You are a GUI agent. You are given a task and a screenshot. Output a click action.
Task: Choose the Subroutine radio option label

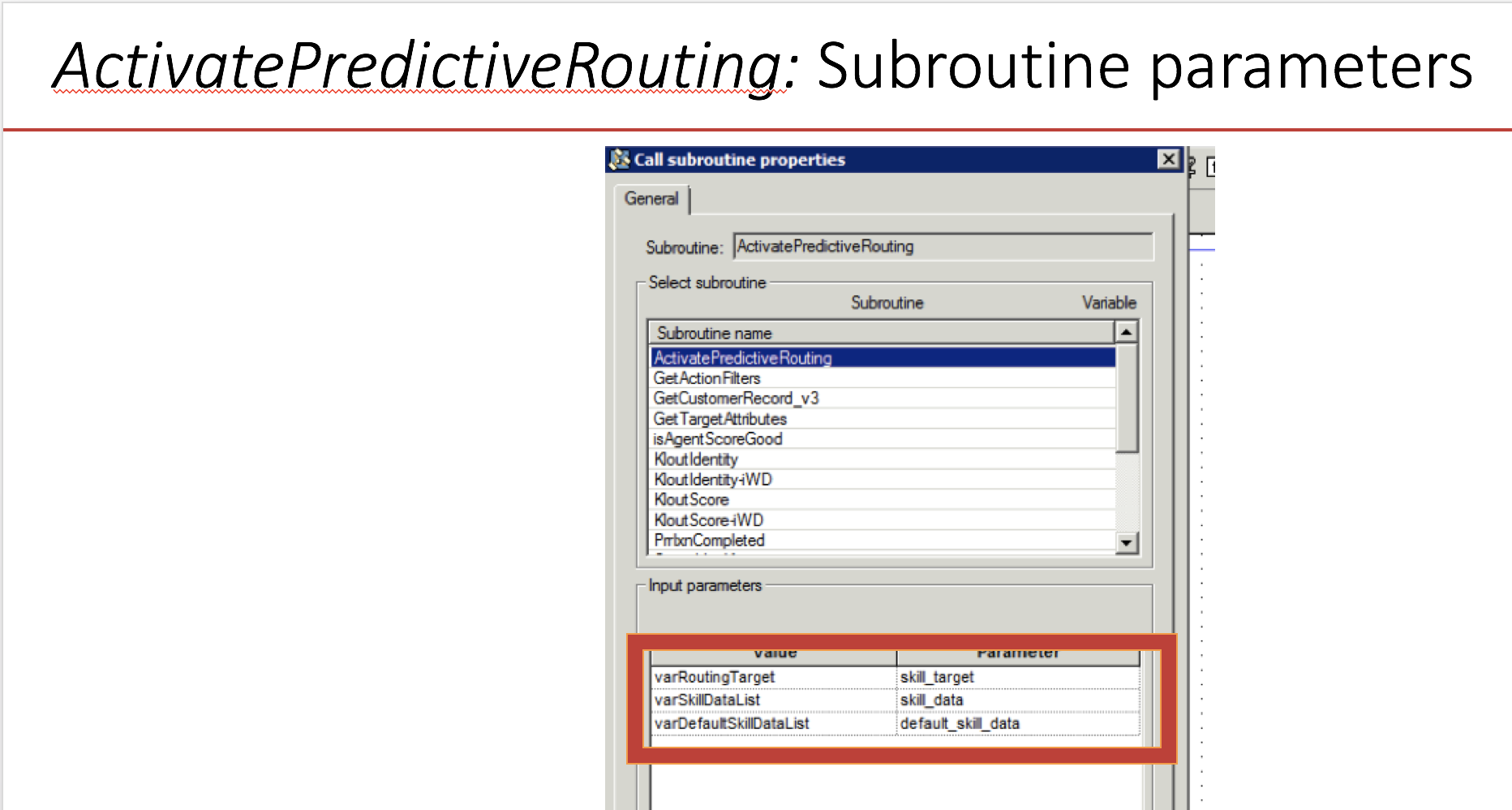pos(887,303)
